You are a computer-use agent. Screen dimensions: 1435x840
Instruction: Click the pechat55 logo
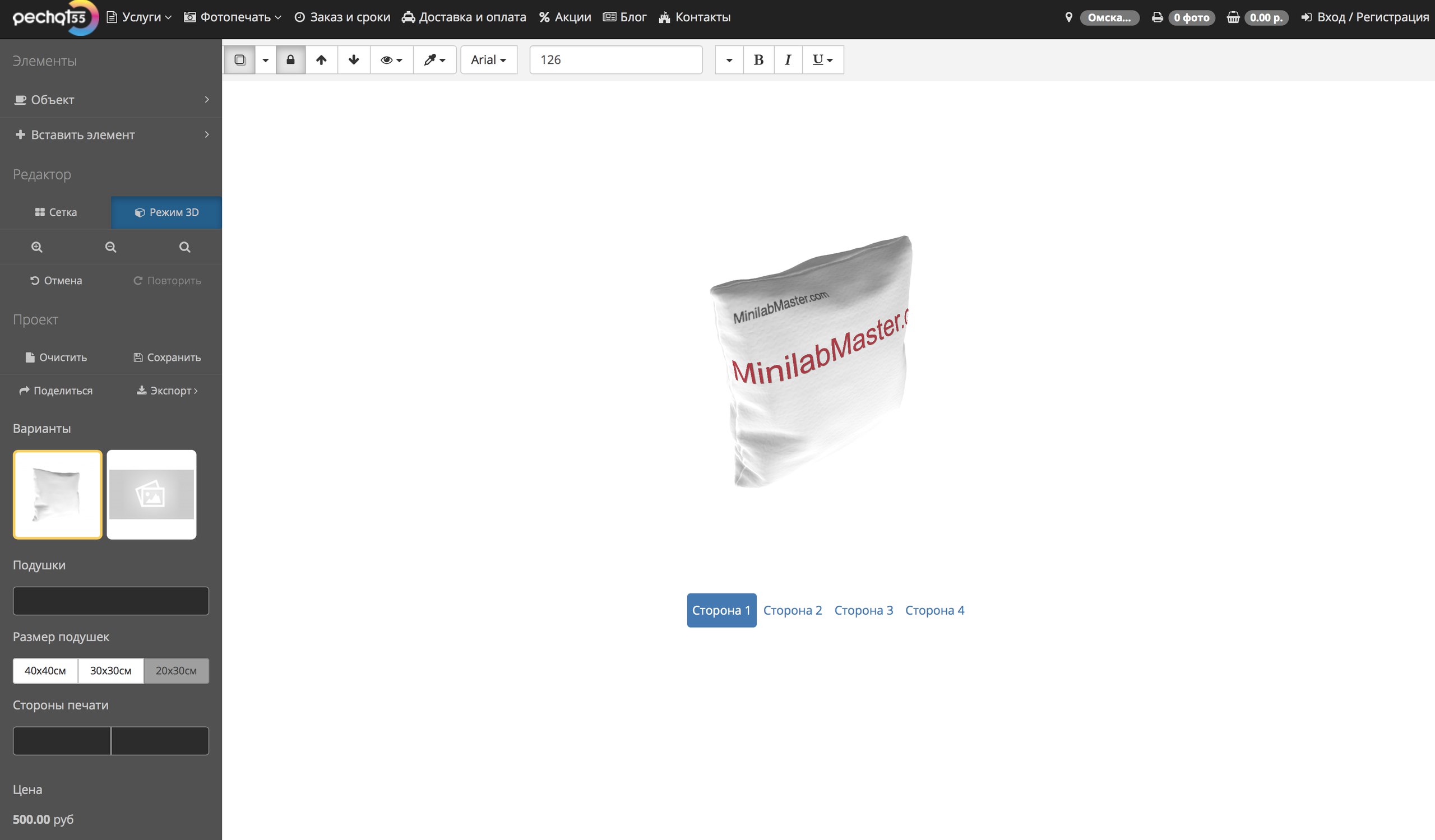pyautogui.click(x=56, y=17)
